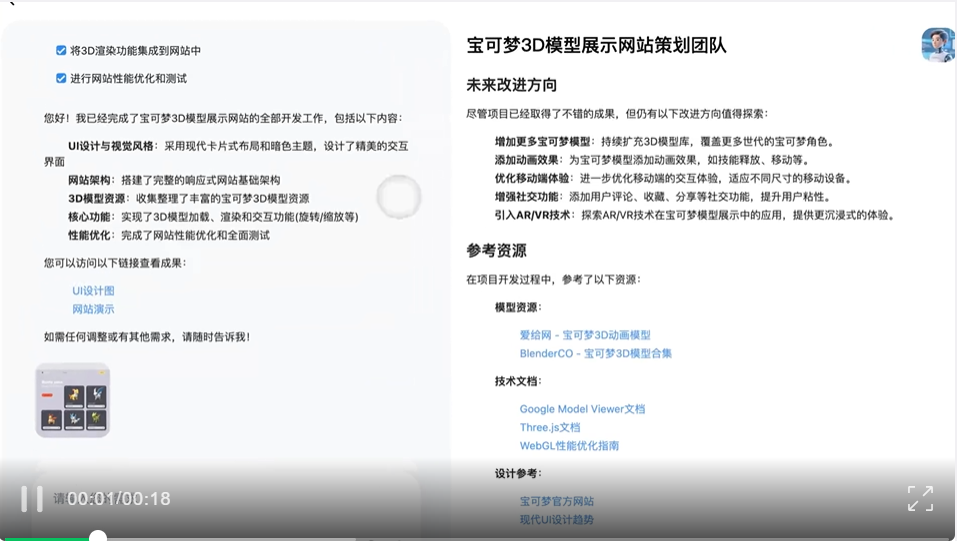The height and width of the screenshot is (541, 957).
Task: Uncheck 进行网站性能优化和测试 checkbox
Action: point(61,78)
